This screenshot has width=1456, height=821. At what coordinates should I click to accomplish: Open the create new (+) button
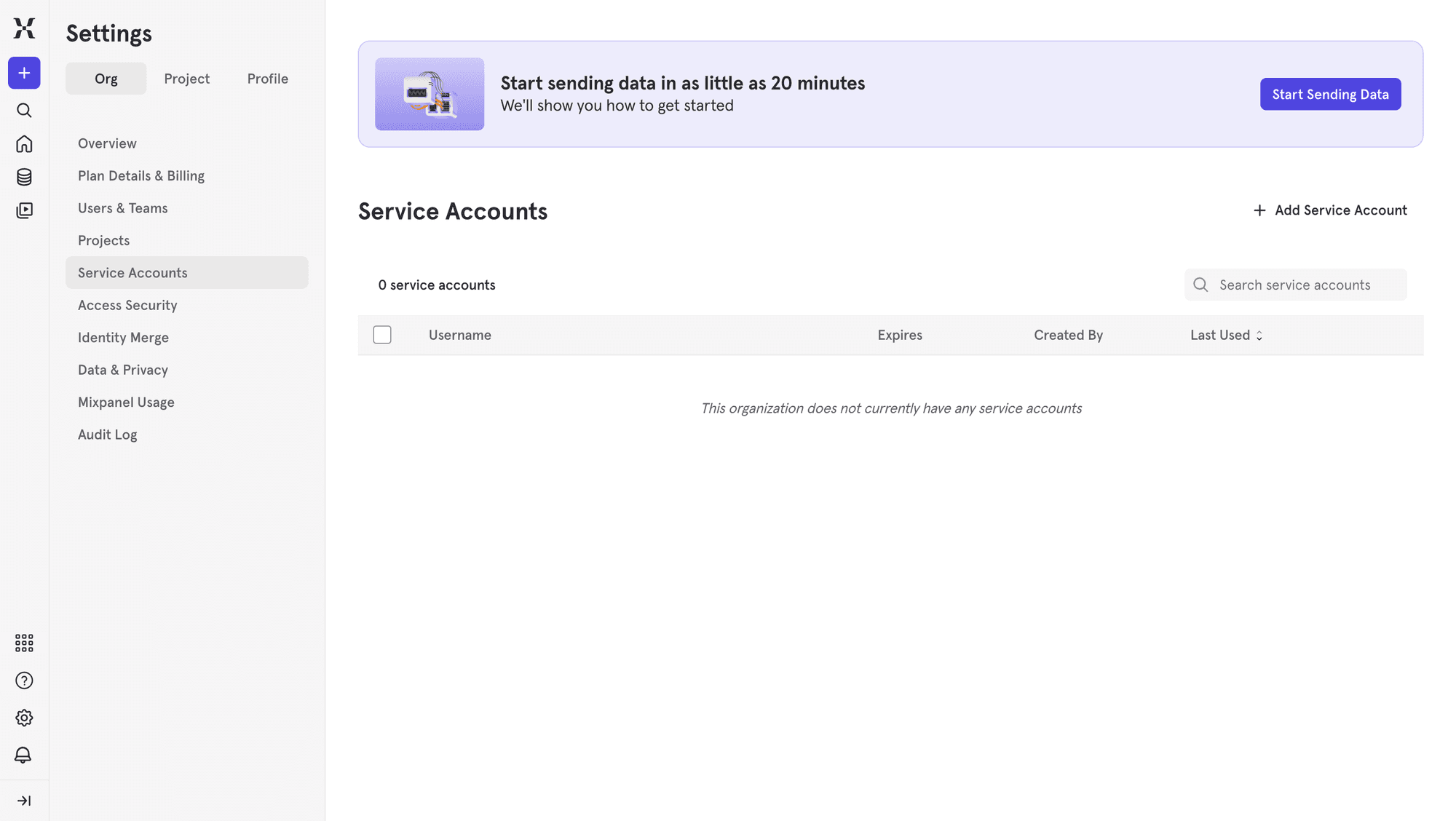pos(24,73)
